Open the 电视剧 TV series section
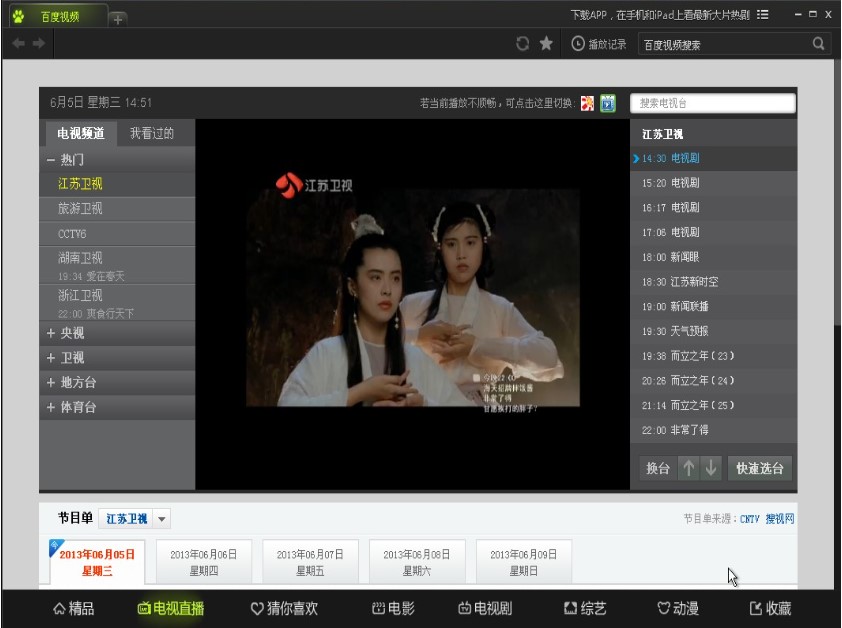 coord(485,609)
